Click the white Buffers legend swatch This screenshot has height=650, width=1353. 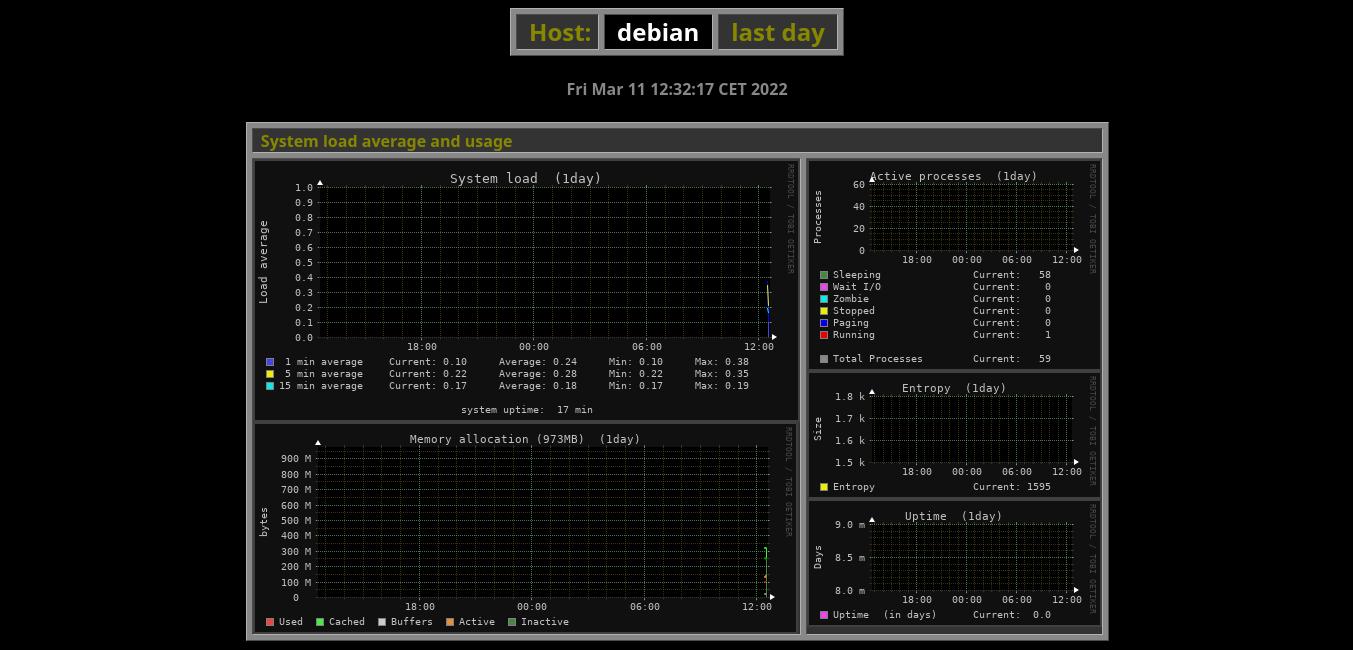(x=382, y=622)
